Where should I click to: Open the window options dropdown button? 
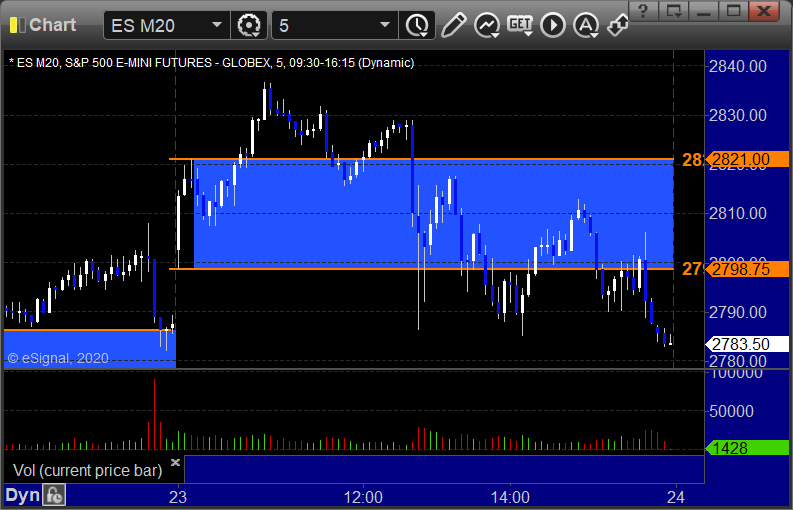point(673,10)
